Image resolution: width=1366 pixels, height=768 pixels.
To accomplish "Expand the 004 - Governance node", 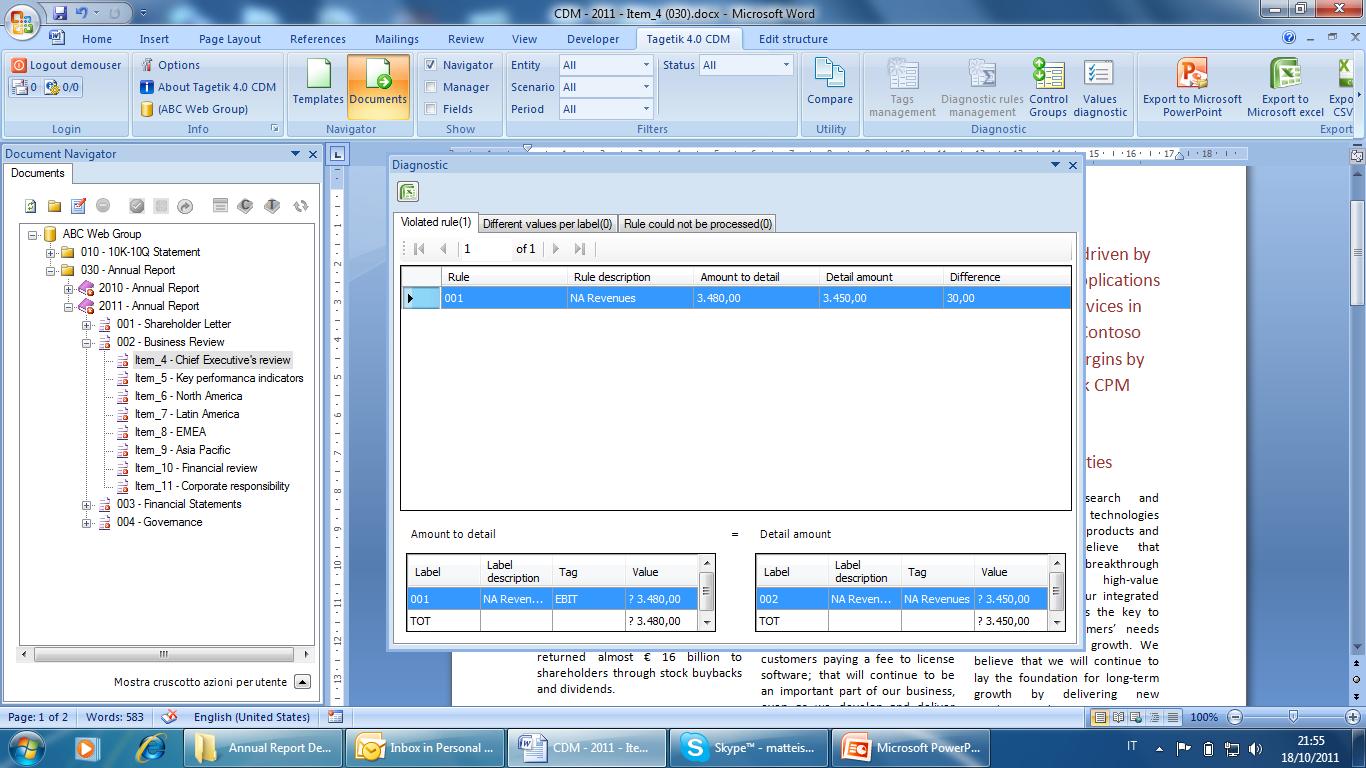I will [x=87, y=522].
